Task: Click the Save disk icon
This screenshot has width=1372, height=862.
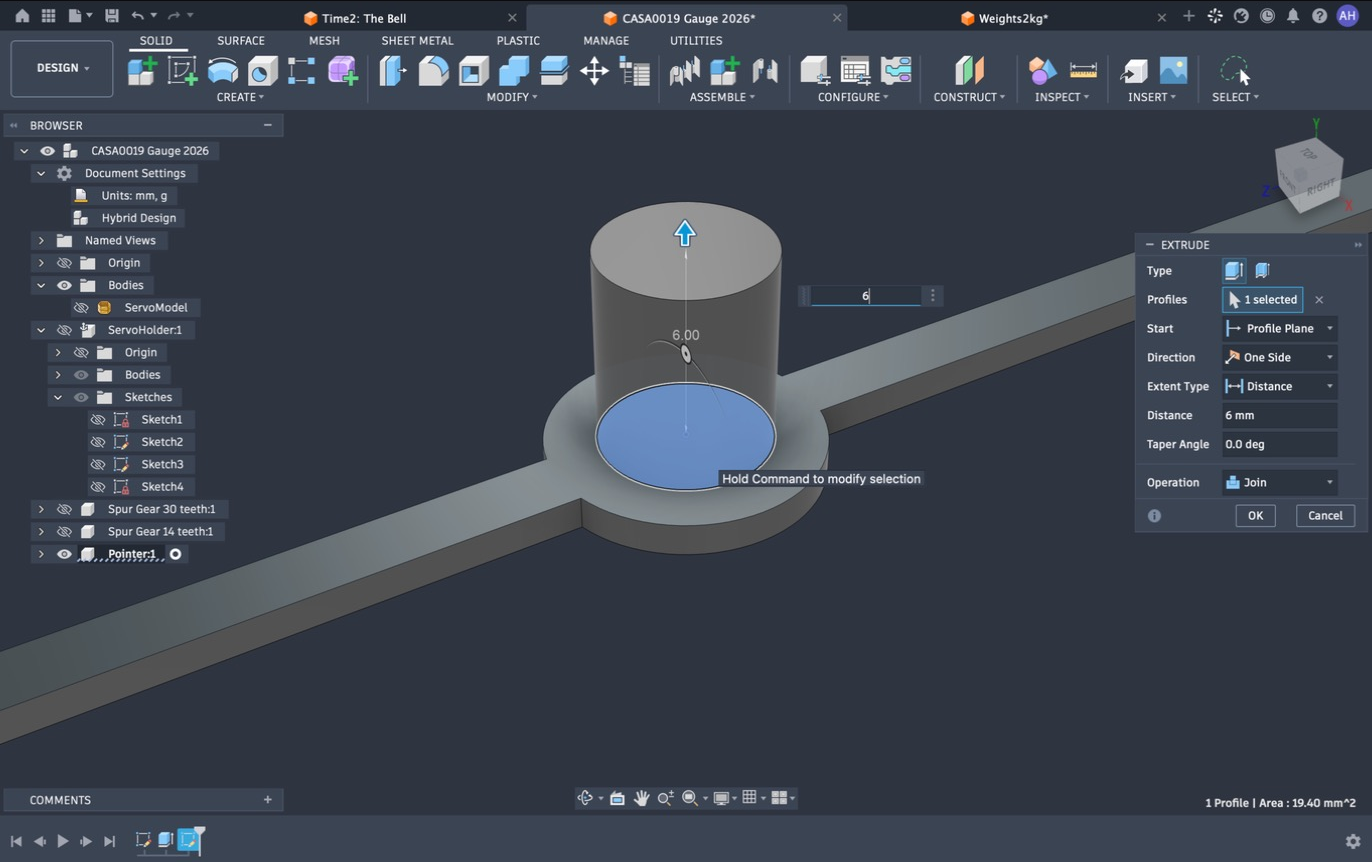Action: [111, 16]
